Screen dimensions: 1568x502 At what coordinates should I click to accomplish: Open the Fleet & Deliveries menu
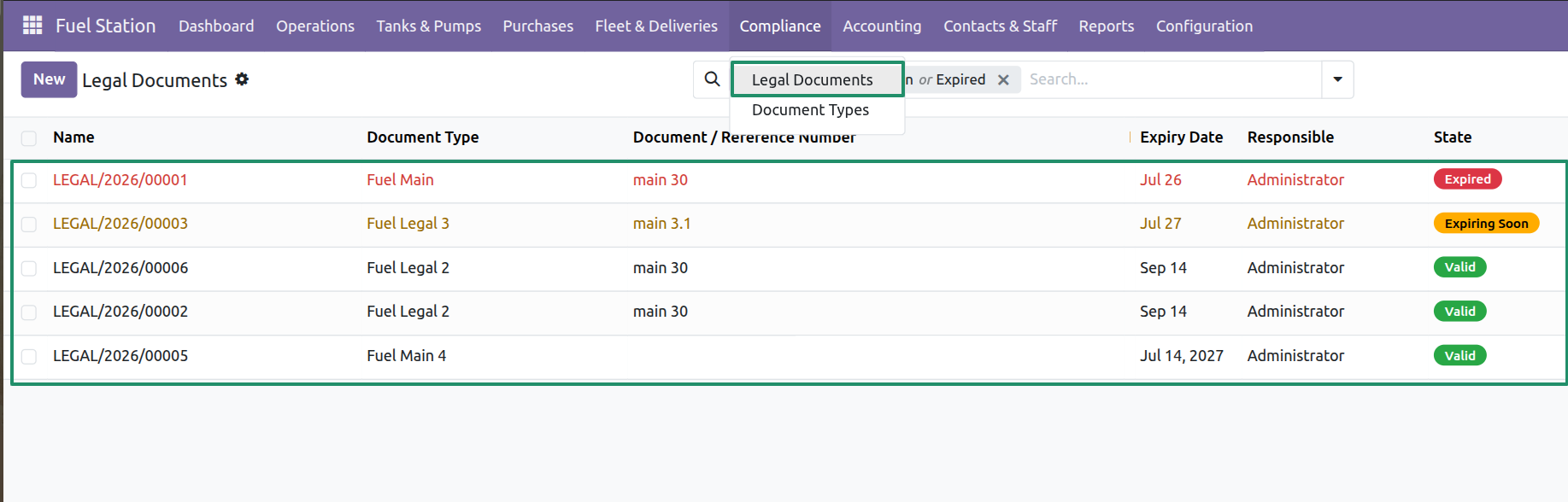click(x=656, y=26)
